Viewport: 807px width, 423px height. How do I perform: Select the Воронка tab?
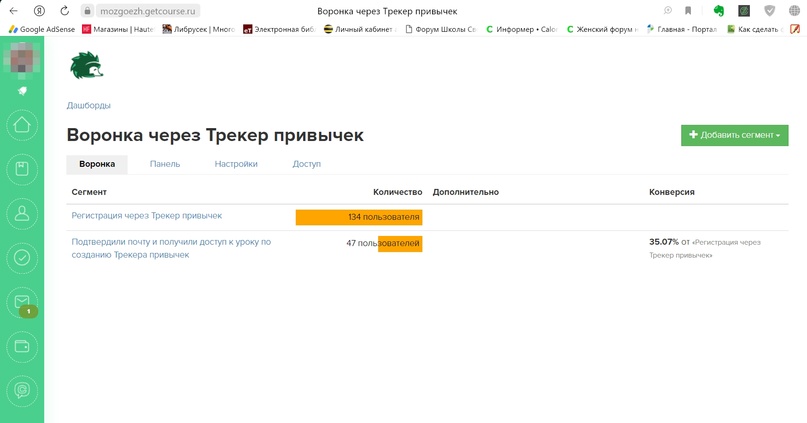coord(97,164)
